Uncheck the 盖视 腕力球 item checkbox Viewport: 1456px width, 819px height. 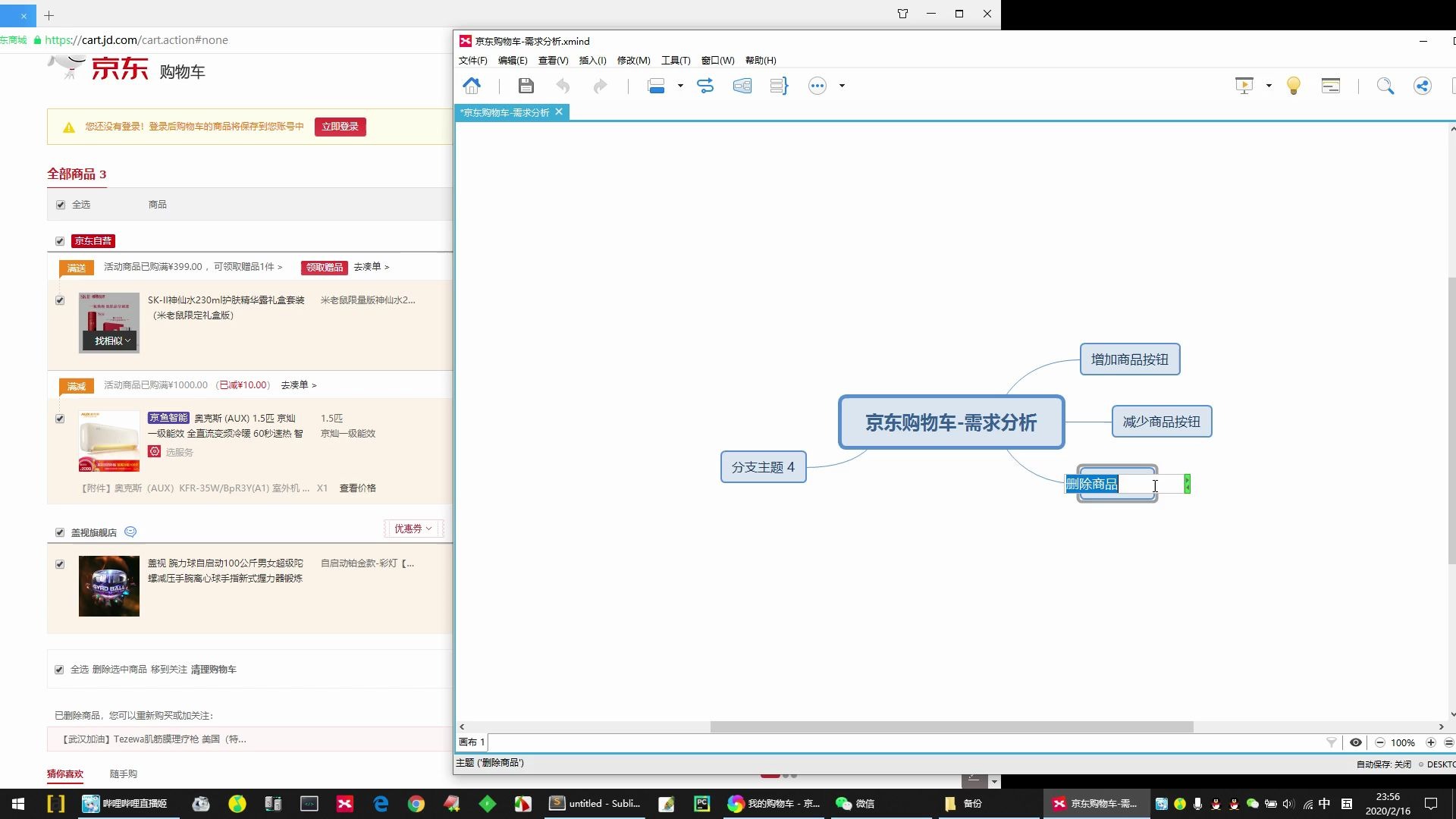point(60,564)
